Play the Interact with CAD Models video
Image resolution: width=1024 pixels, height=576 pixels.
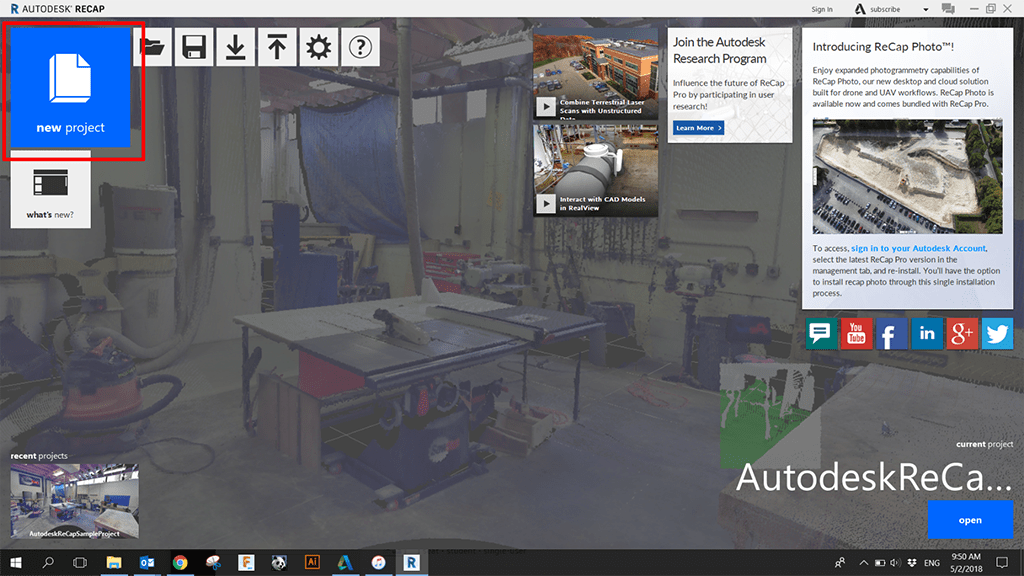[545, 204]
